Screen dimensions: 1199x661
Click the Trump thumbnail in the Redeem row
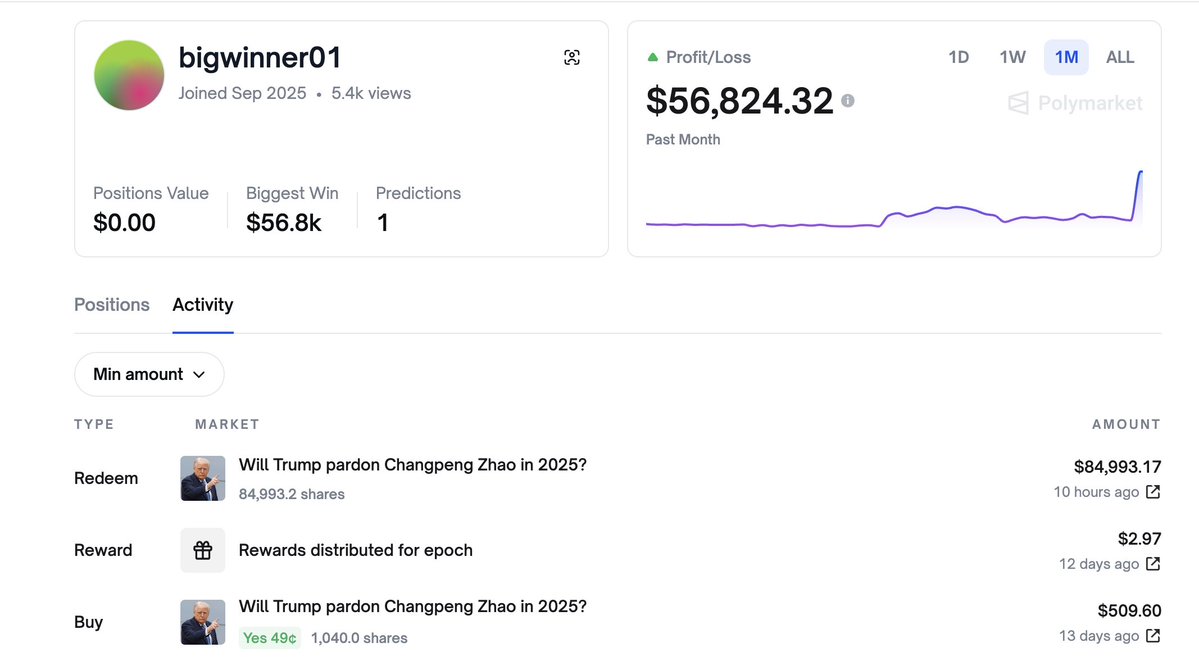coord(203,478)
